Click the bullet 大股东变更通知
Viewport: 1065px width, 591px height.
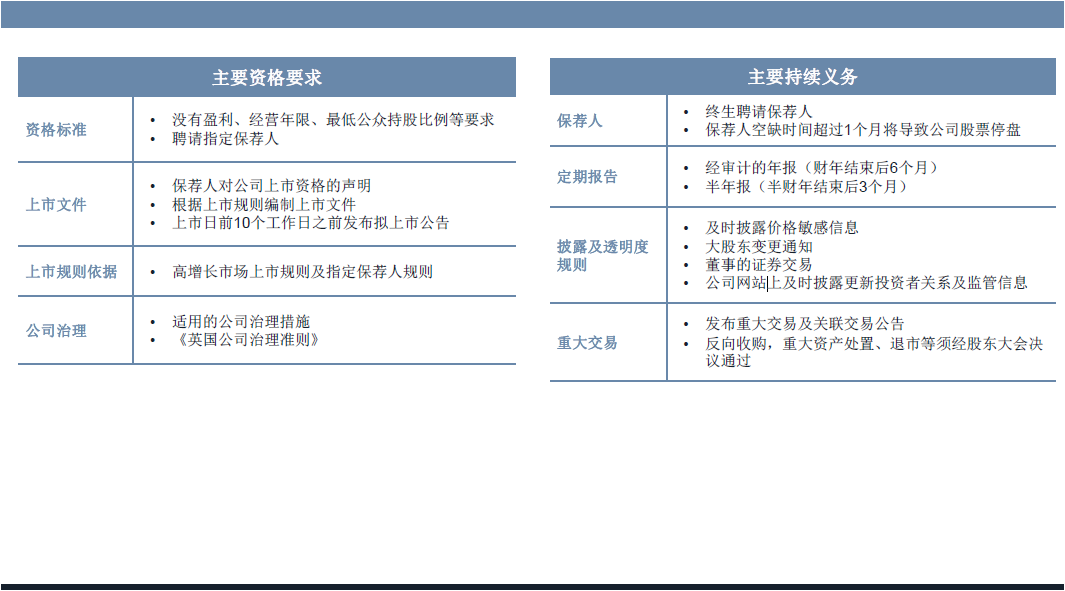point(759,247)
